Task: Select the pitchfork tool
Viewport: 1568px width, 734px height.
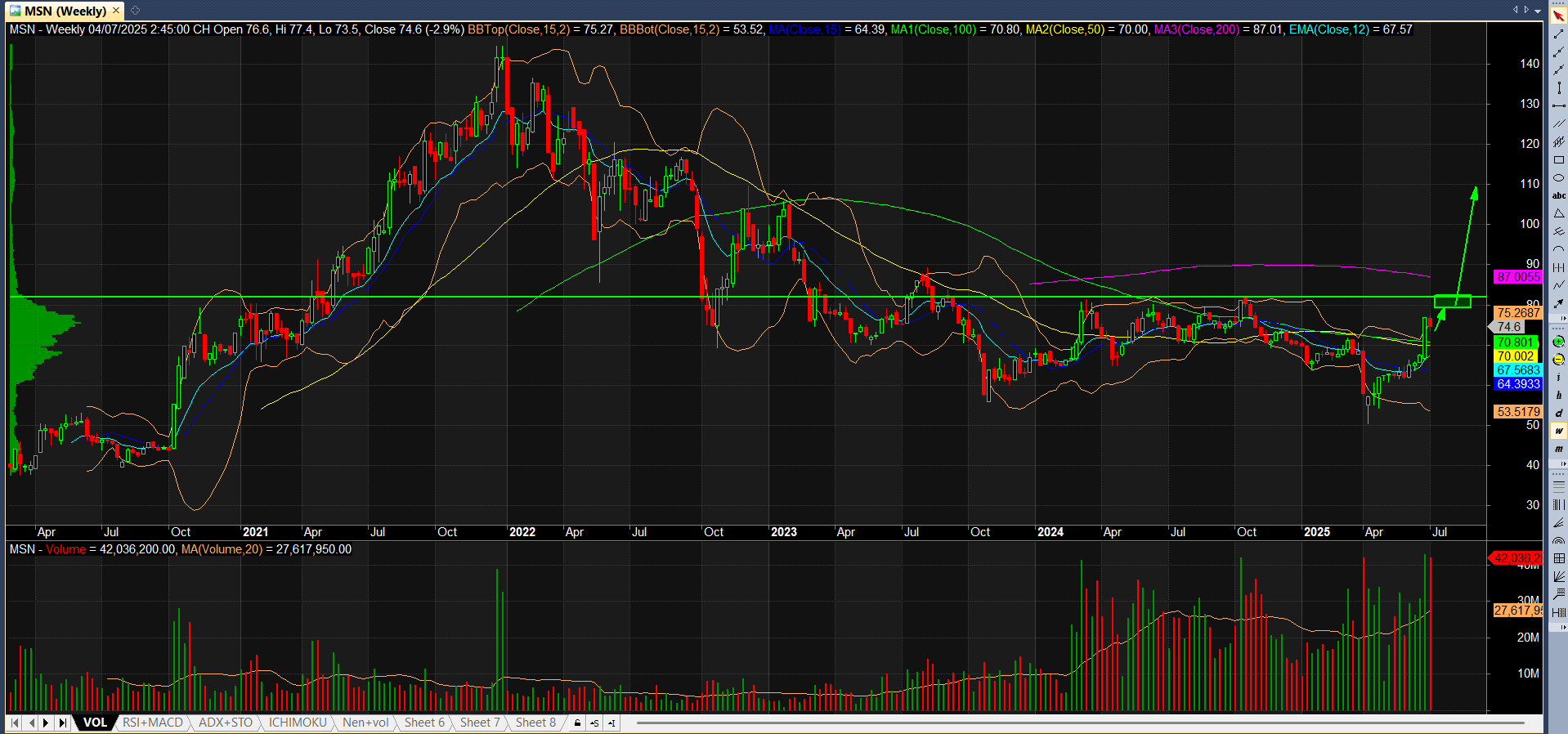Action: [1558, 231]
